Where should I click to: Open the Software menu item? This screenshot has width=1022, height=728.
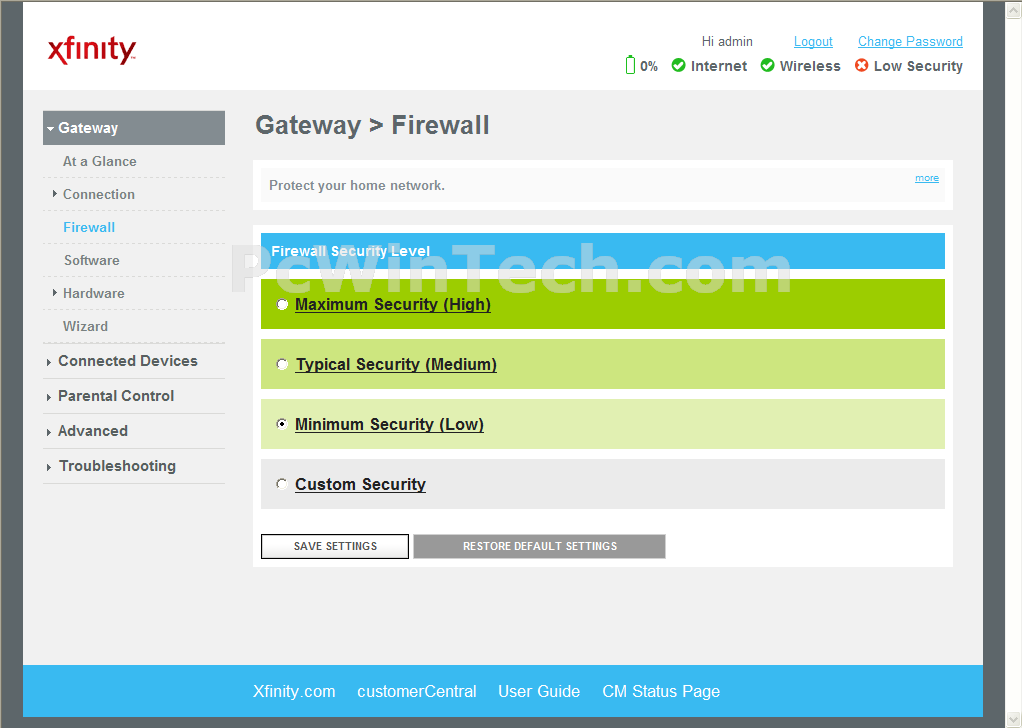[x=92, y=260]
